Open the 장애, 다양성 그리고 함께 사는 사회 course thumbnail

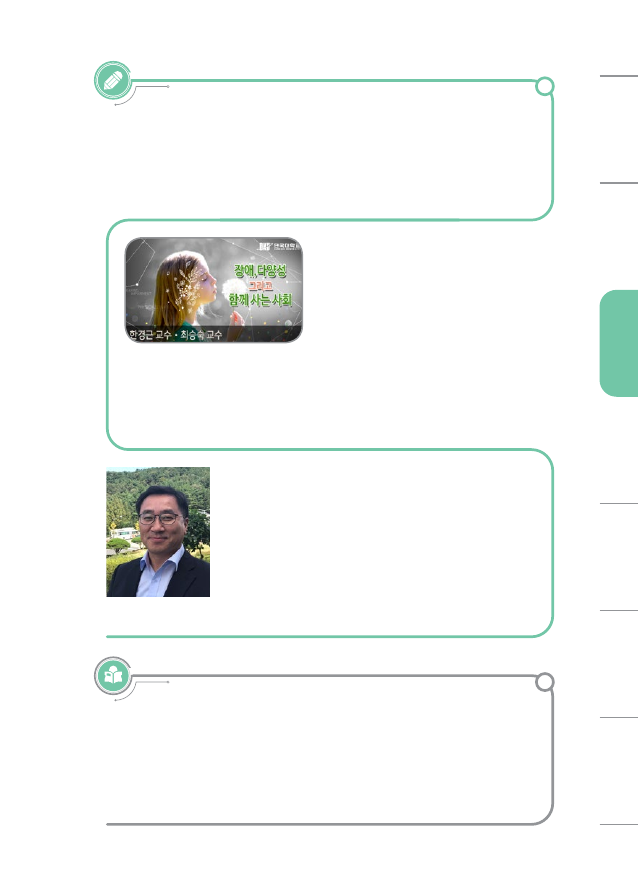click(214, 290)
